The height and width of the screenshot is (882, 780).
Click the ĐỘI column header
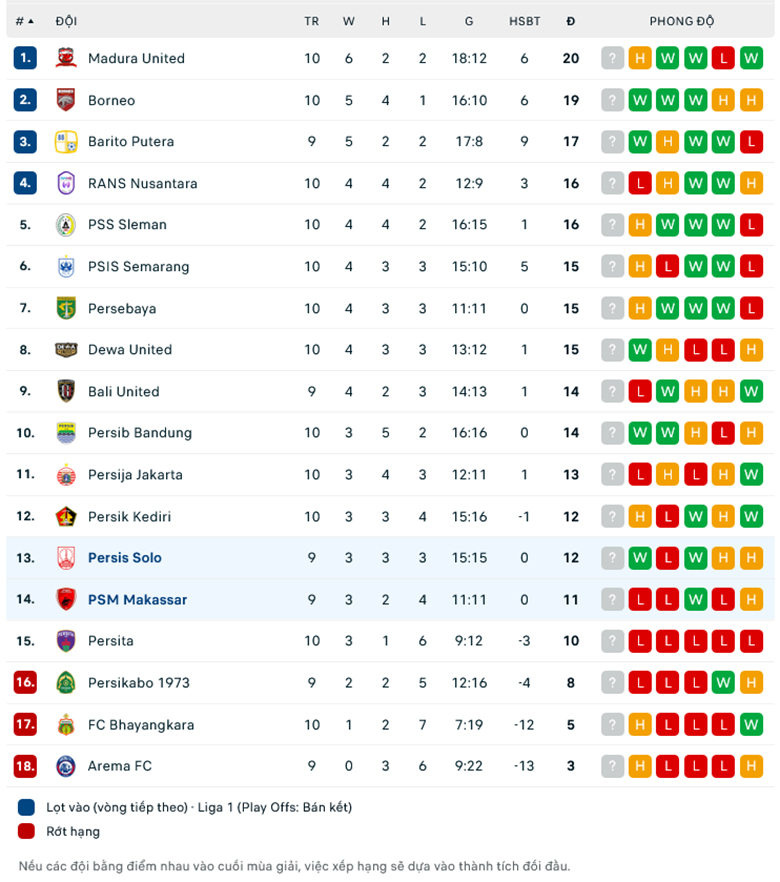click(x=66, y=21)
